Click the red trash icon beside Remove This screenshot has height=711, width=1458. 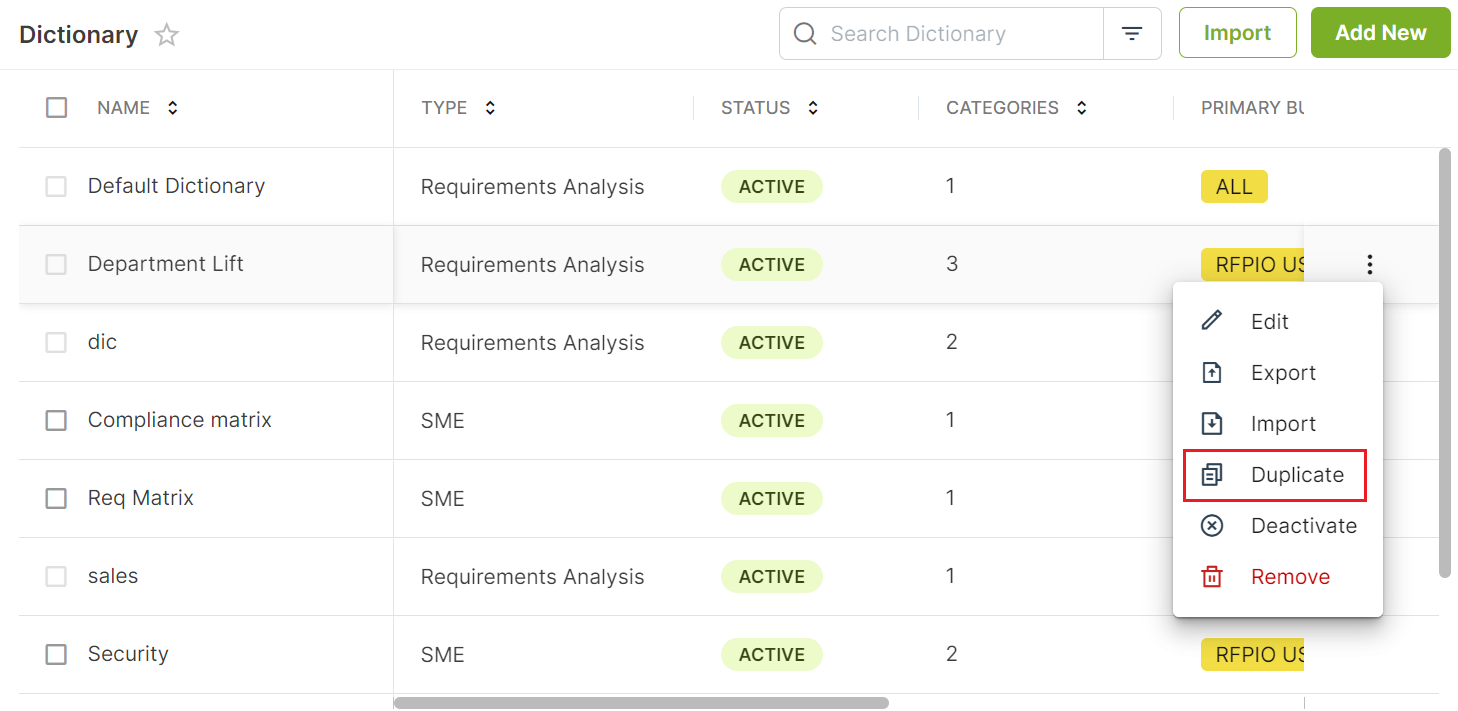(1211, 576)
